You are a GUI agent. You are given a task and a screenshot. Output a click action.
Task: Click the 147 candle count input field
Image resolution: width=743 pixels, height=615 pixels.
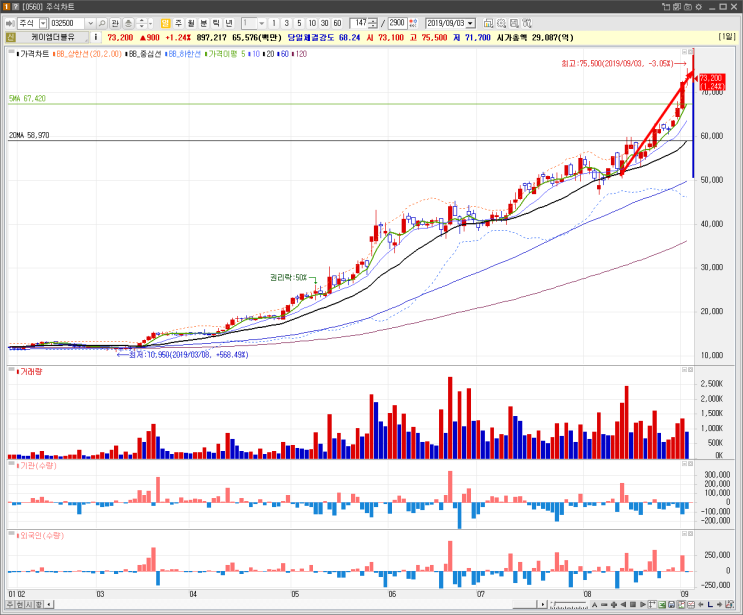(363, 23)
